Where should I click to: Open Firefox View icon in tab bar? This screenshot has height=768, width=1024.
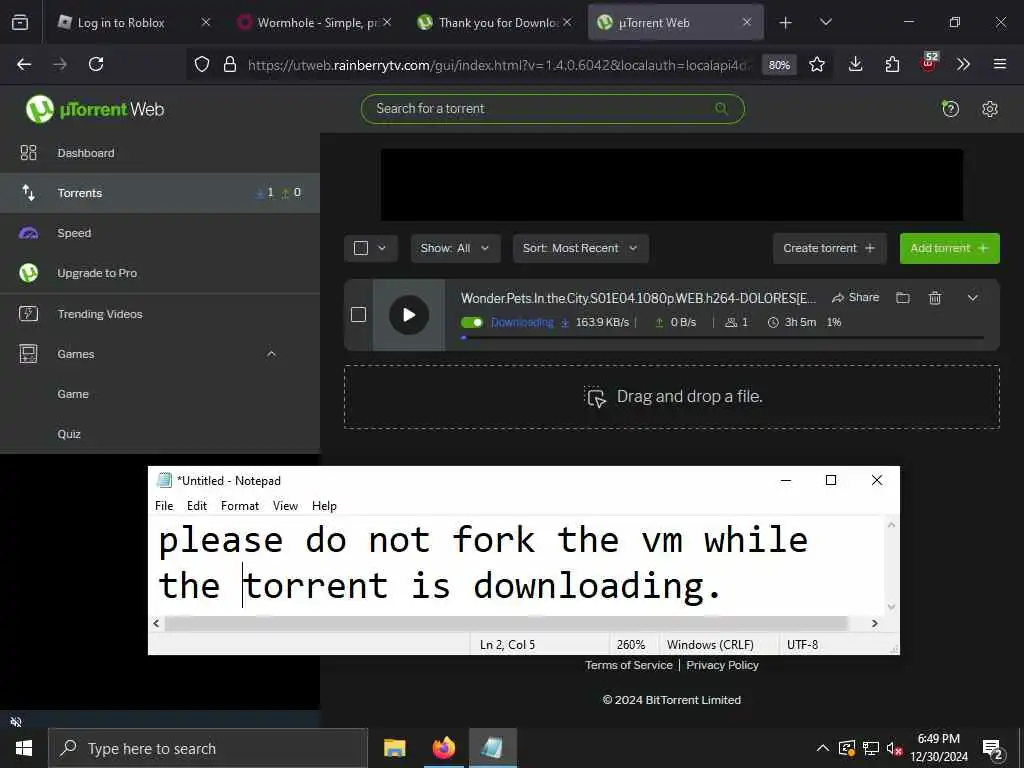(x=20, y=22)
